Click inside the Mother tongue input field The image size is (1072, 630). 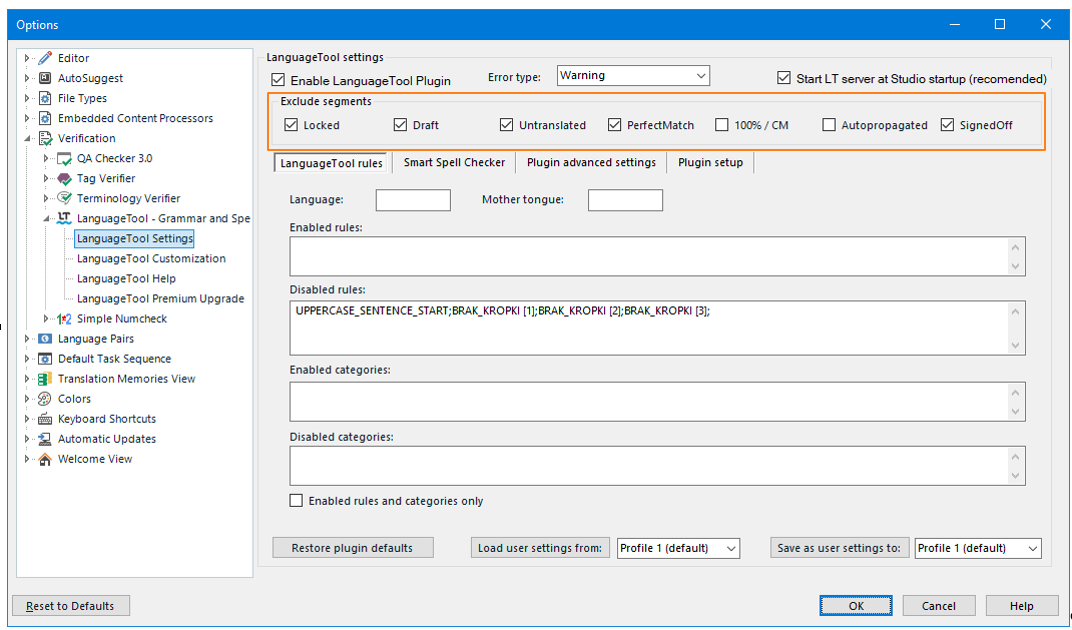(625, 200)
